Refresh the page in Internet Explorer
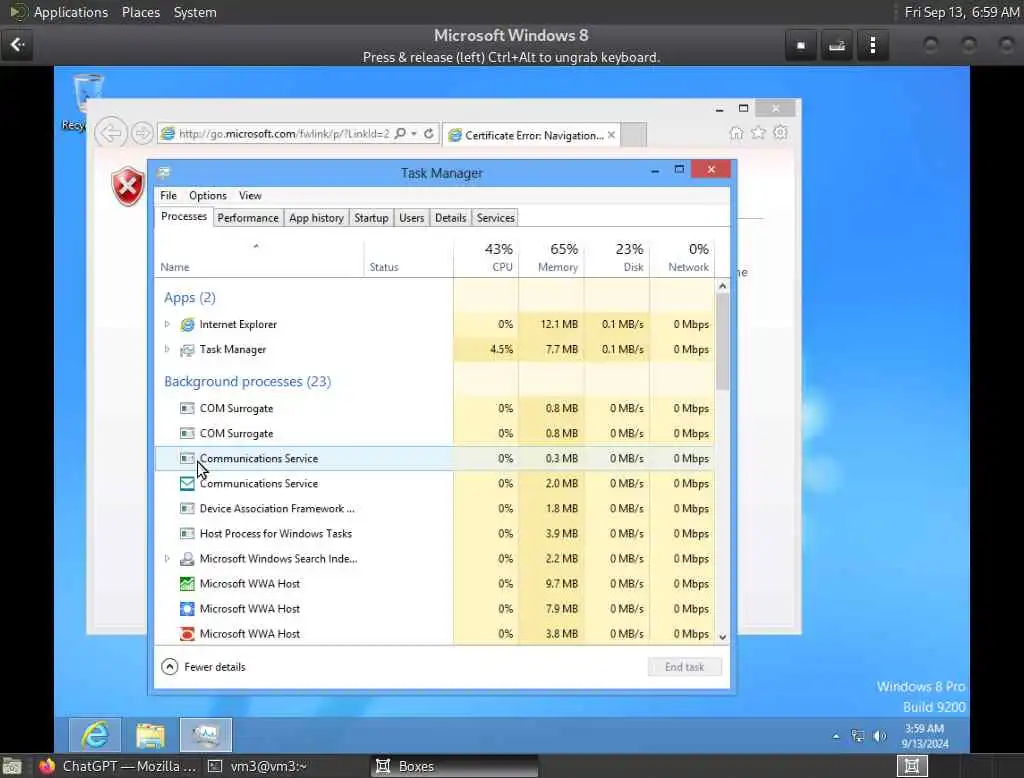1024x778 pixels. tap(429, 133)
